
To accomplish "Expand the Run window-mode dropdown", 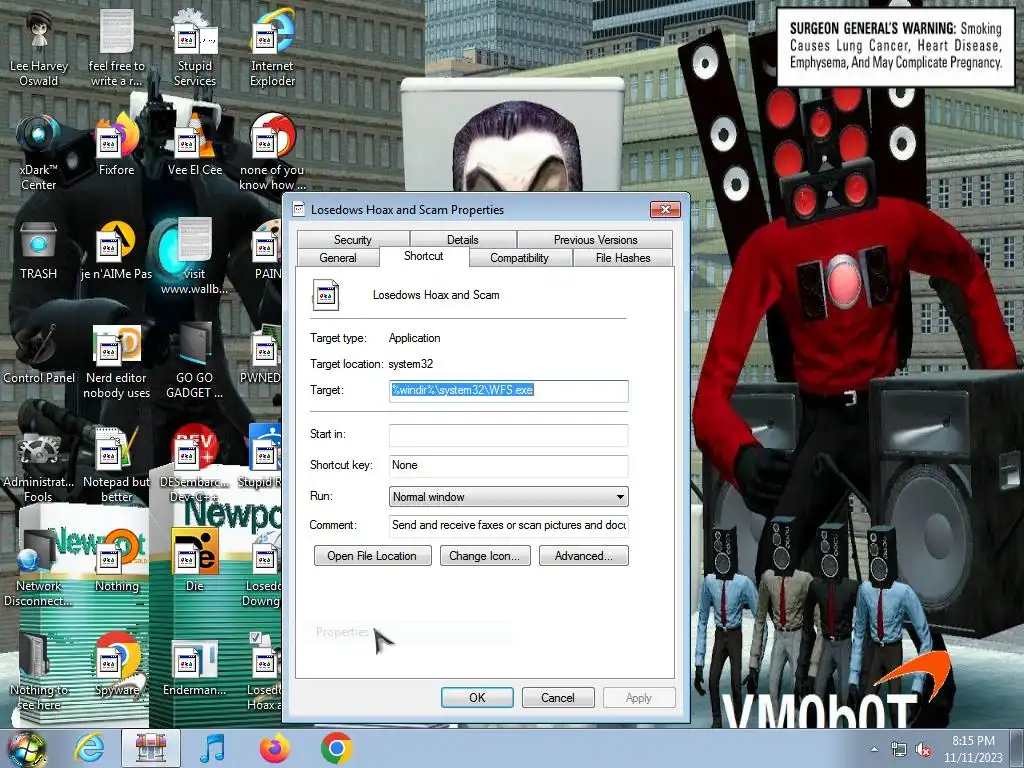I will tap(509, 497).
